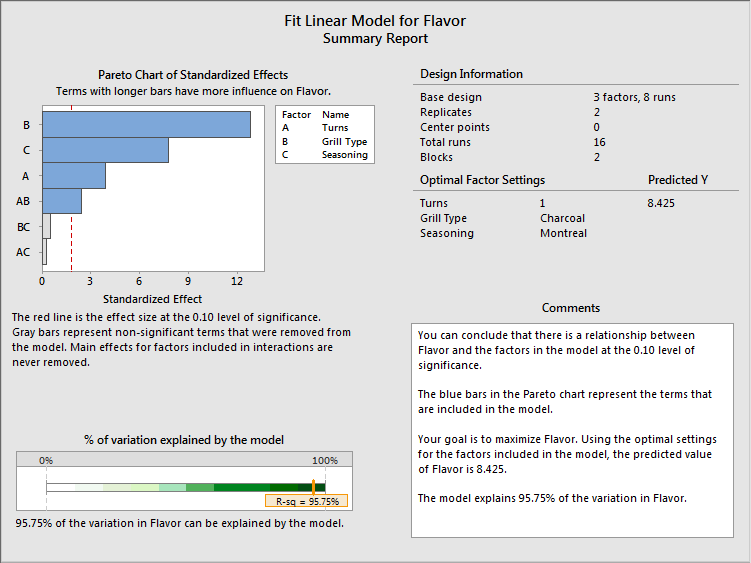Click the gray BC bar
The width and height of the screenshot is (751, 563).
tap(46, 227)
